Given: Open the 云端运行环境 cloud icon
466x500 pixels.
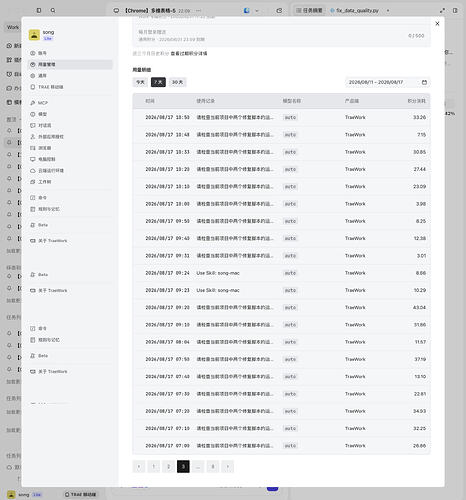Looking at the screenshot, I should click(33, 171).
